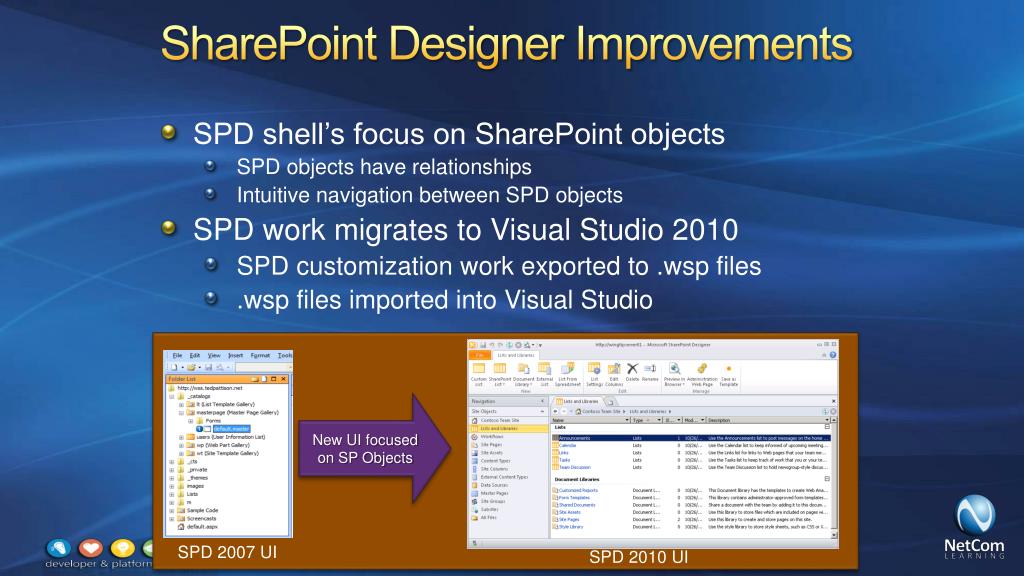This screenshot has width=1024, height=576.
Task: Select Lists and Libraries ribbon tab
Action: pos(516,355)
